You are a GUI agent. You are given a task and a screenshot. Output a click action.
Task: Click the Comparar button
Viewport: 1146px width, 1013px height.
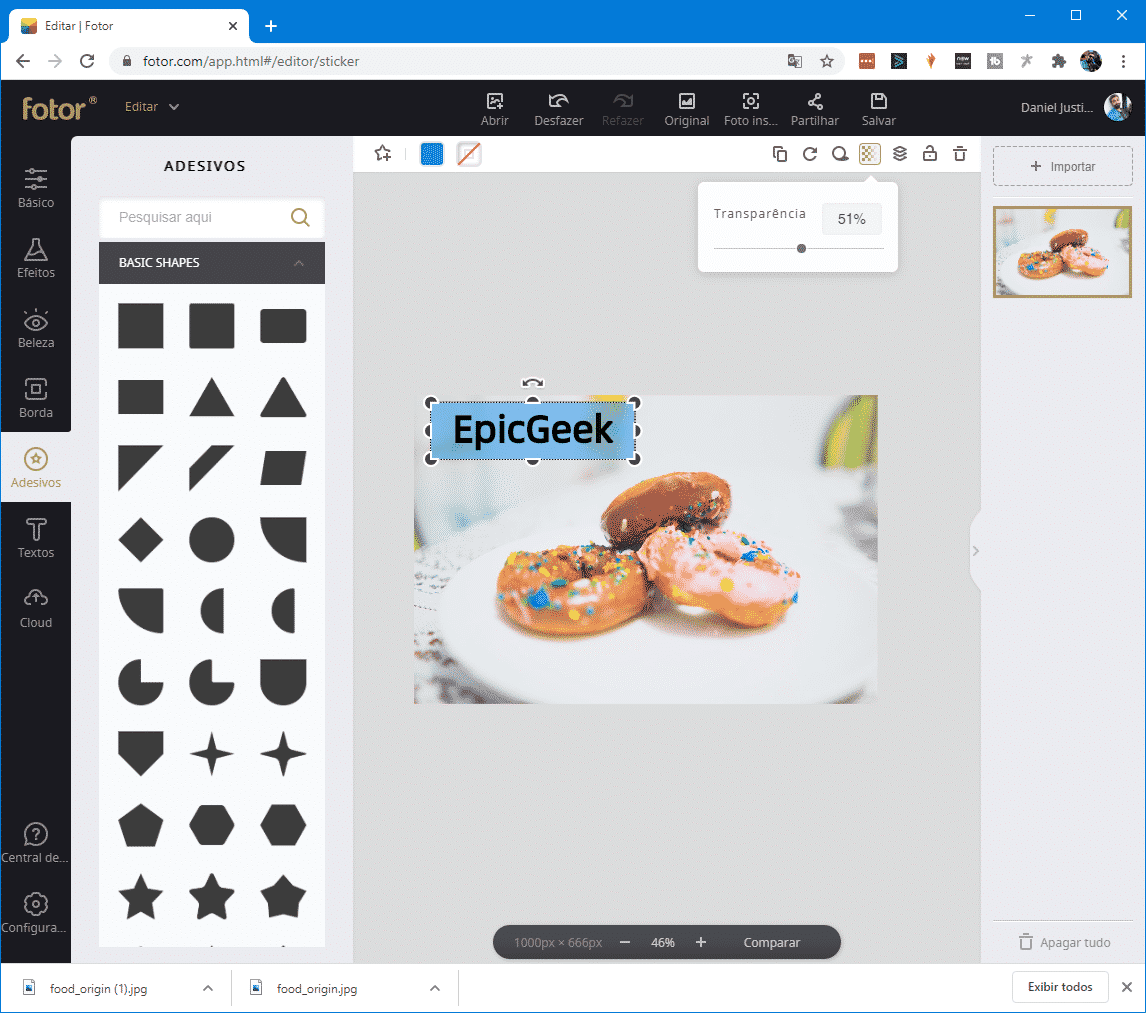[x=772, y=941]
